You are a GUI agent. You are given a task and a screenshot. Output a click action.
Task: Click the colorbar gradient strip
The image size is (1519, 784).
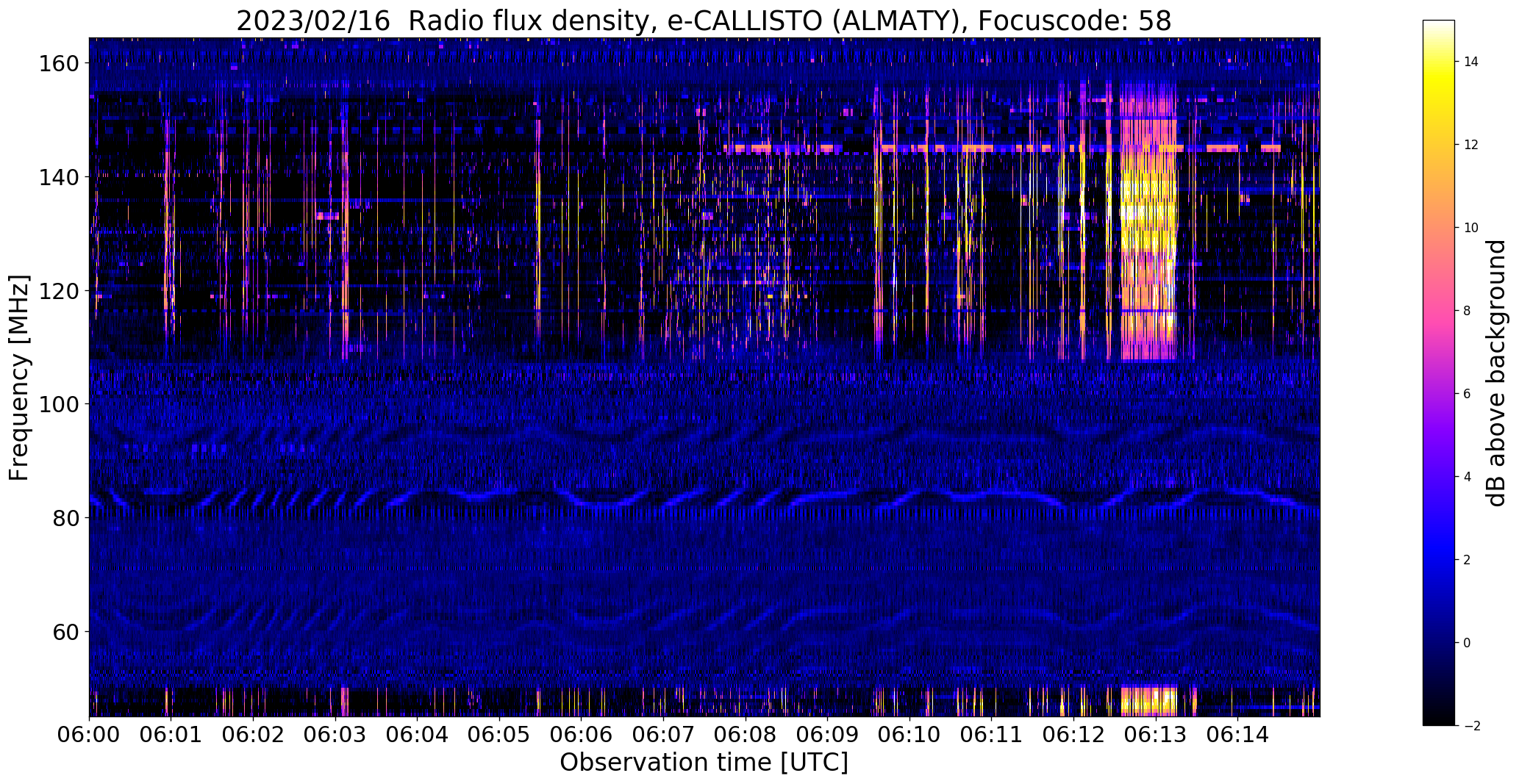(x=1439, y=373)
